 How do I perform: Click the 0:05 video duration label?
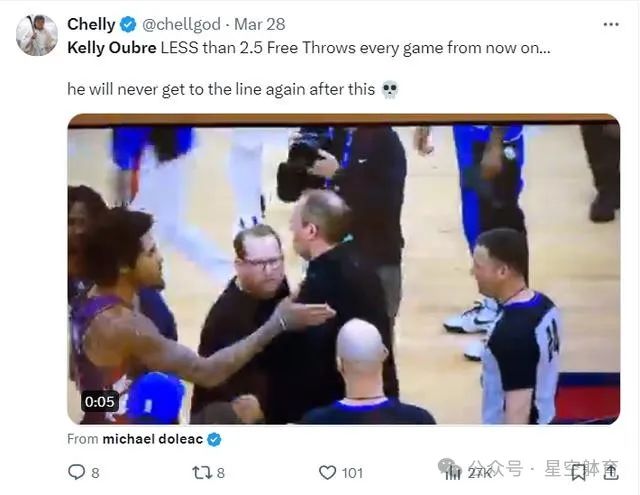click(x=100, y=402)
